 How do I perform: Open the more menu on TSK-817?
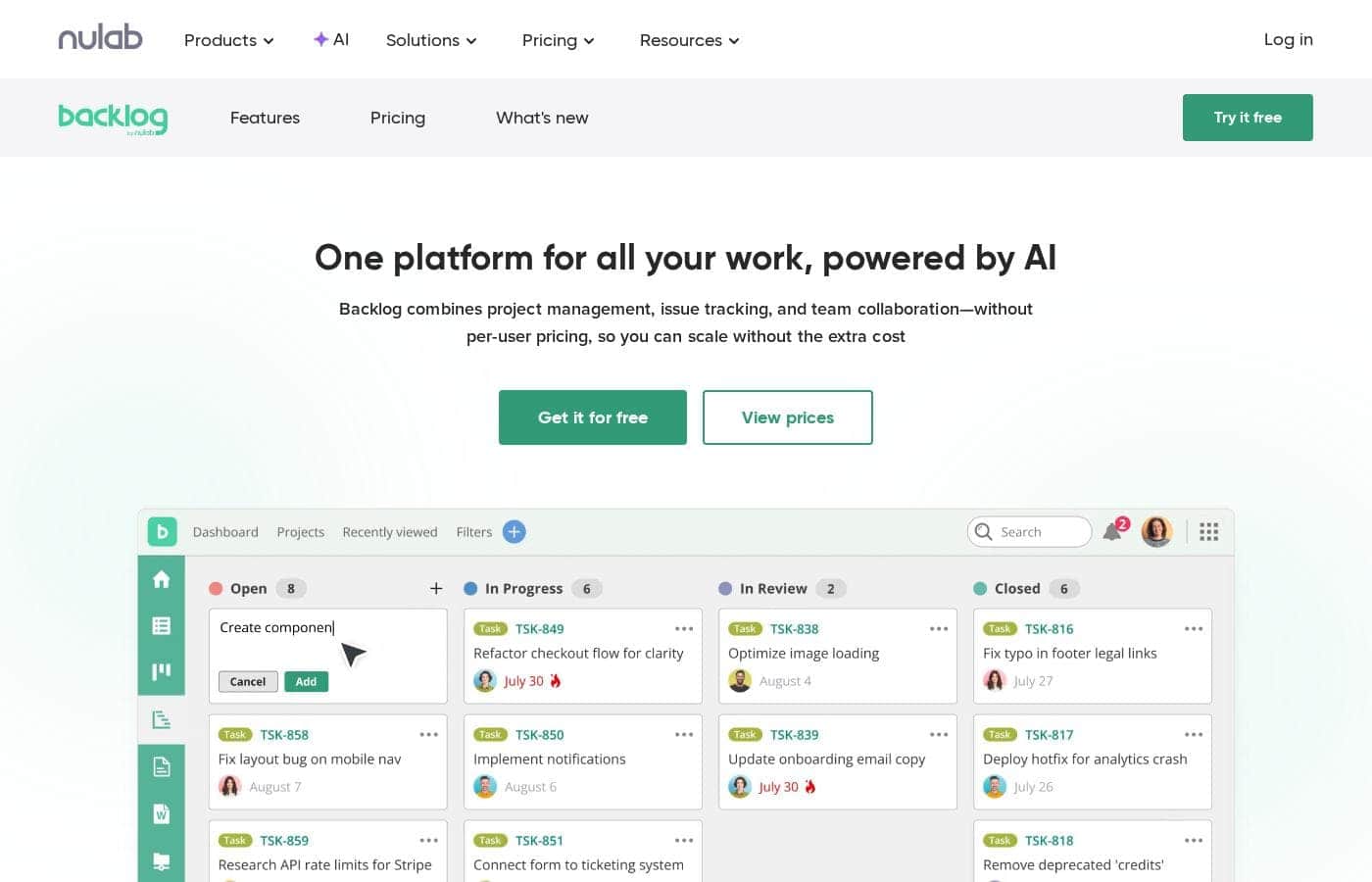tap(1194, 735)
